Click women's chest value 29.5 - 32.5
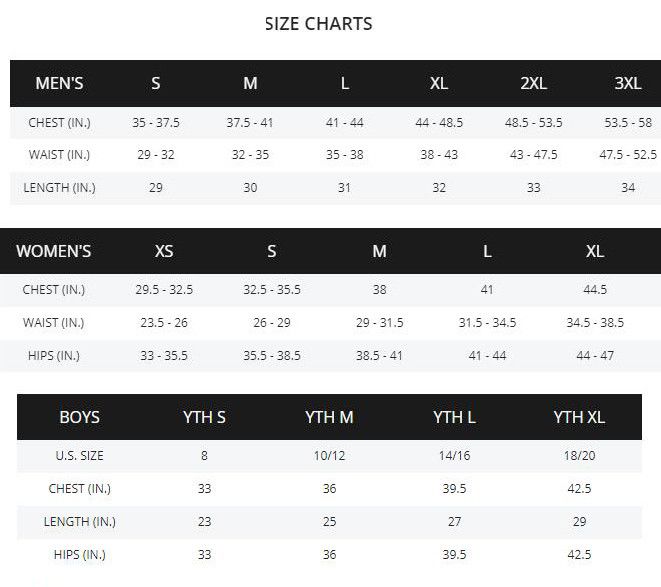 [x=164, y=290]
